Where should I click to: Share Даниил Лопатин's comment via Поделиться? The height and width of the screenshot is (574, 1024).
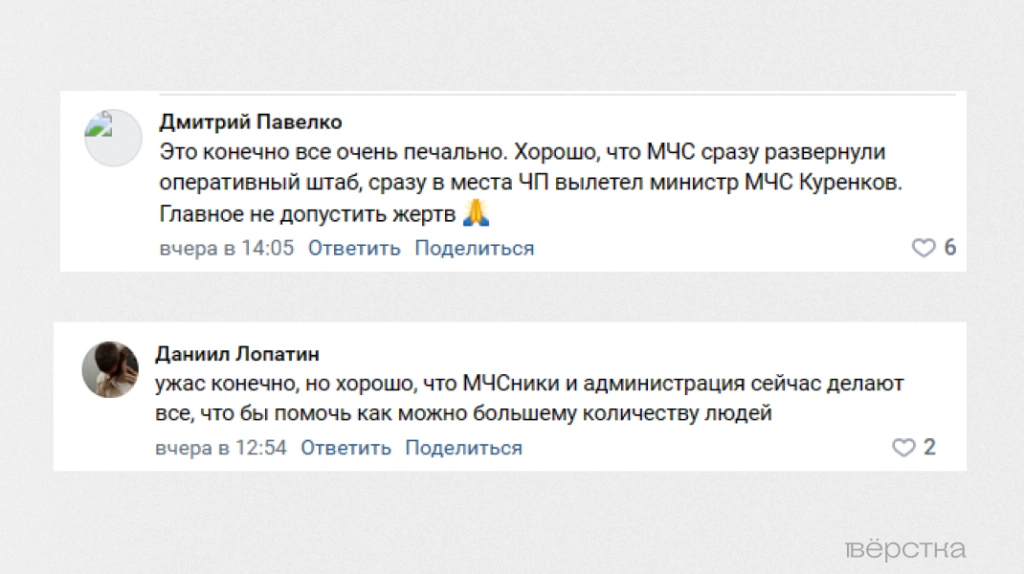tap(464, 448)
